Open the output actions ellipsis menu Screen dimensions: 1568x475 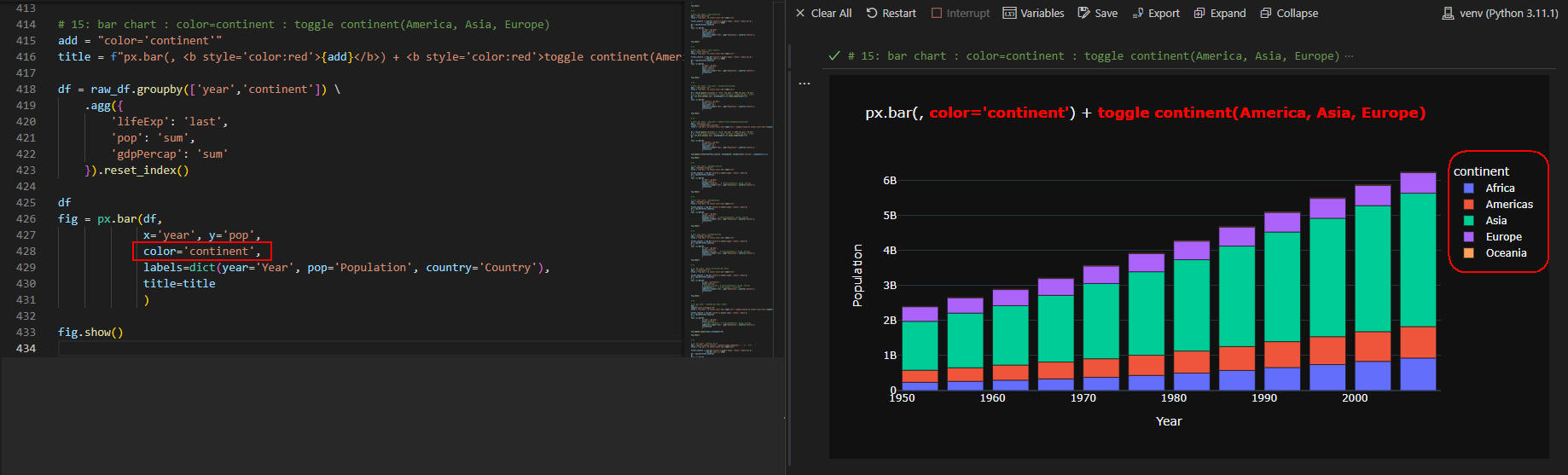[x=804, y=84]
